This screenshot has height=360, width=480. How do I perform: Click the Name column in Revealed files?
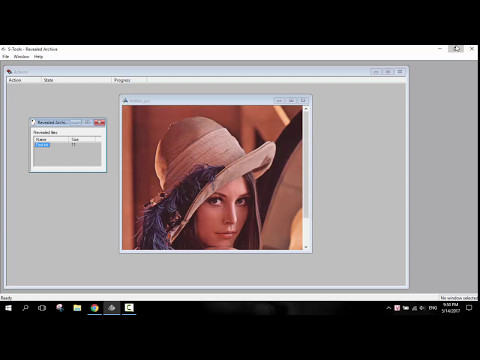51,139
